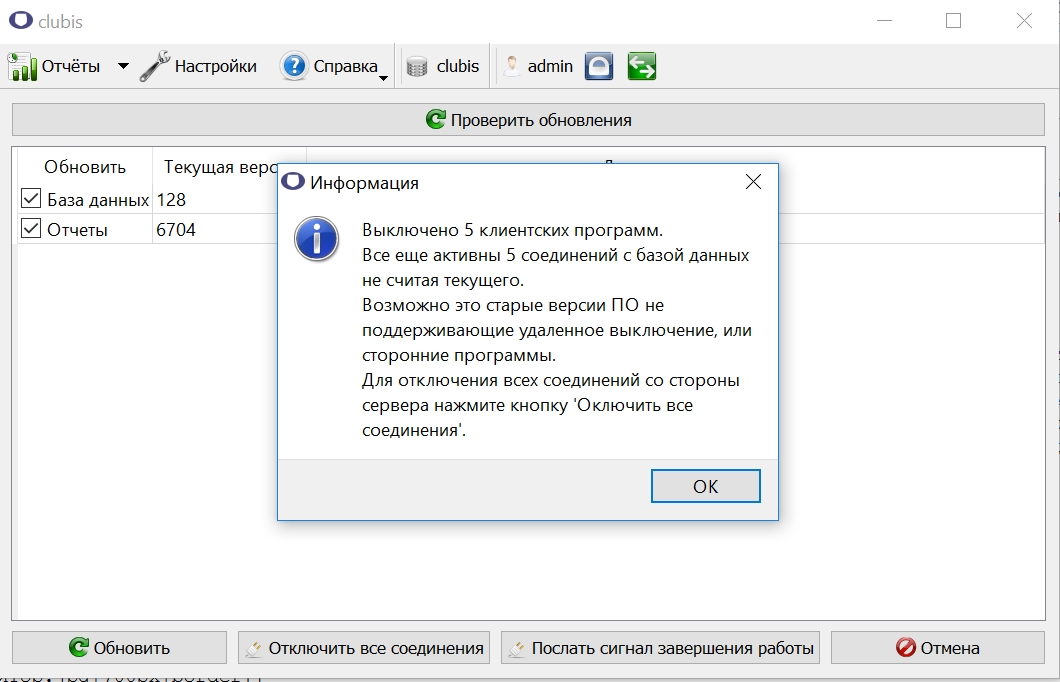The width and height of the screenshot is (1060, 682).
Task: Click the Настройки wrench icon
Action: tap(155, 66)
